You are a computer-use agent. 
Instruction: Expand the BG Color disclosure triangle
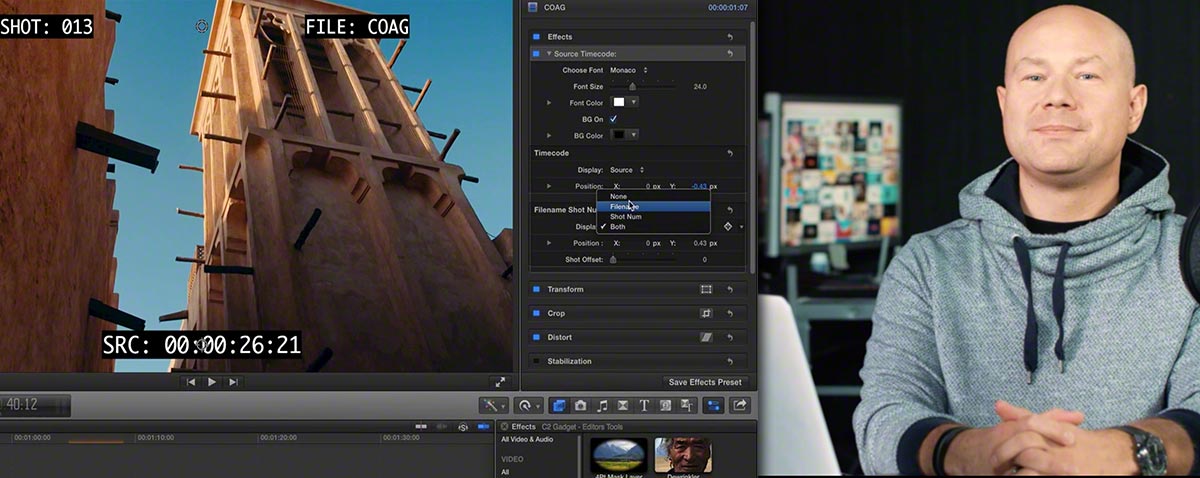[x=549, y=135]
